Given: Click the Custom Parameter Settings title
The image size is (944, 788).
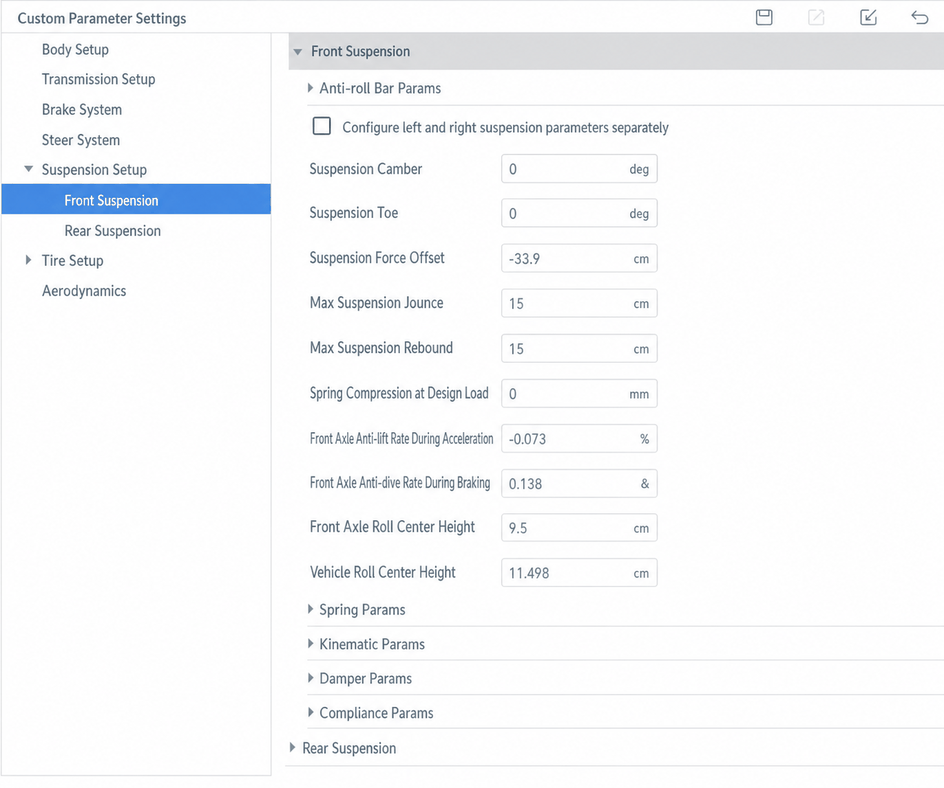Looking at the screenshot, I should point(102,19).
